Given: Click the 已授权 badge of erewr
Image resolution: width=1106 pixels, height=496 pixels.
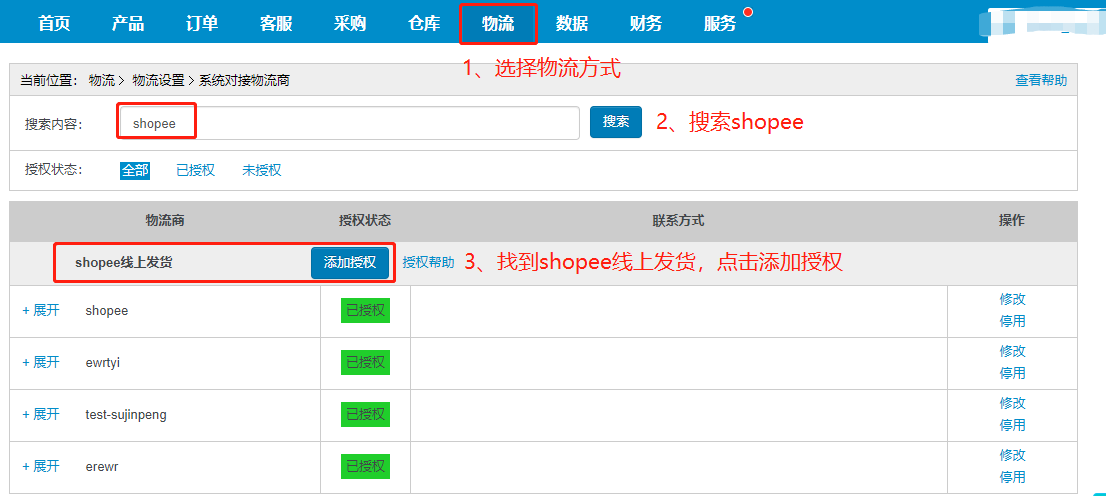Looking at the screenshot, I should (365, 466).
